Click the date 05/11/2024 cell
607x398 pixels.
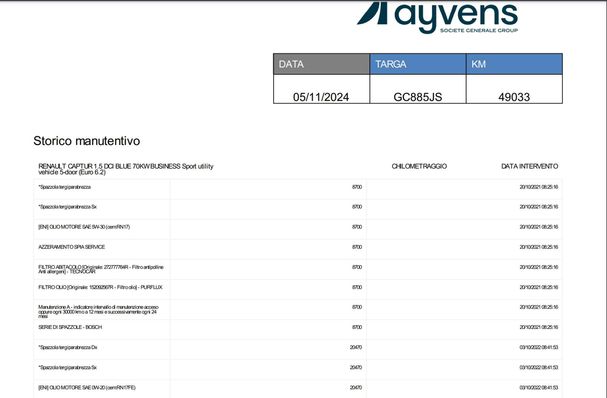click(321, 89)
